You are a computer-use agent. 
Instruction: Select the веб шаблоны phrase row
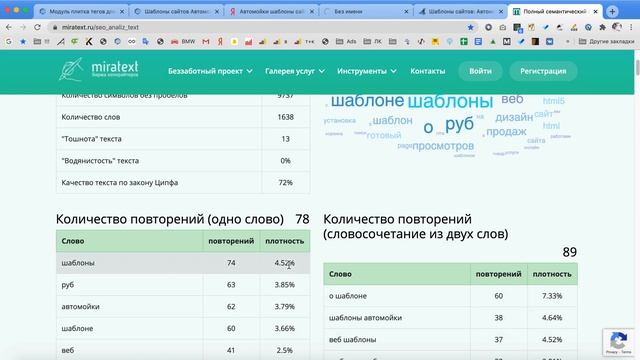(450, 340)
